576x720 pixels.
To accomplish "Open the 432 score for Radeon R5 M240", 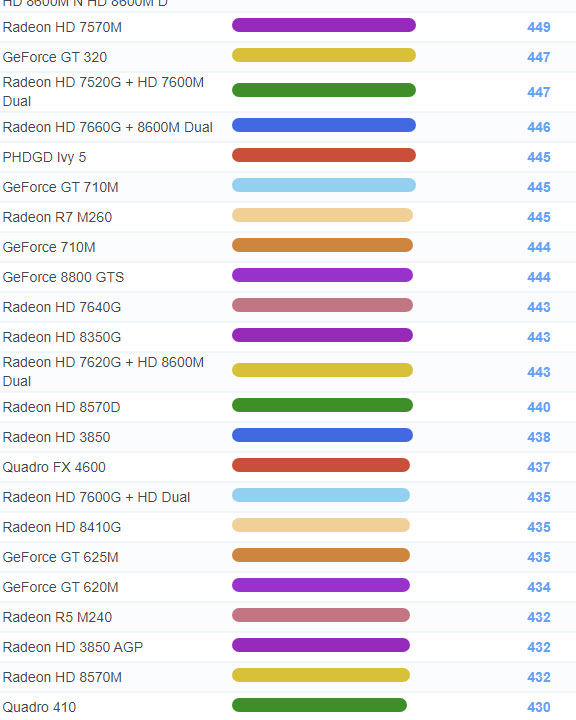I will [x=539, y=617].
